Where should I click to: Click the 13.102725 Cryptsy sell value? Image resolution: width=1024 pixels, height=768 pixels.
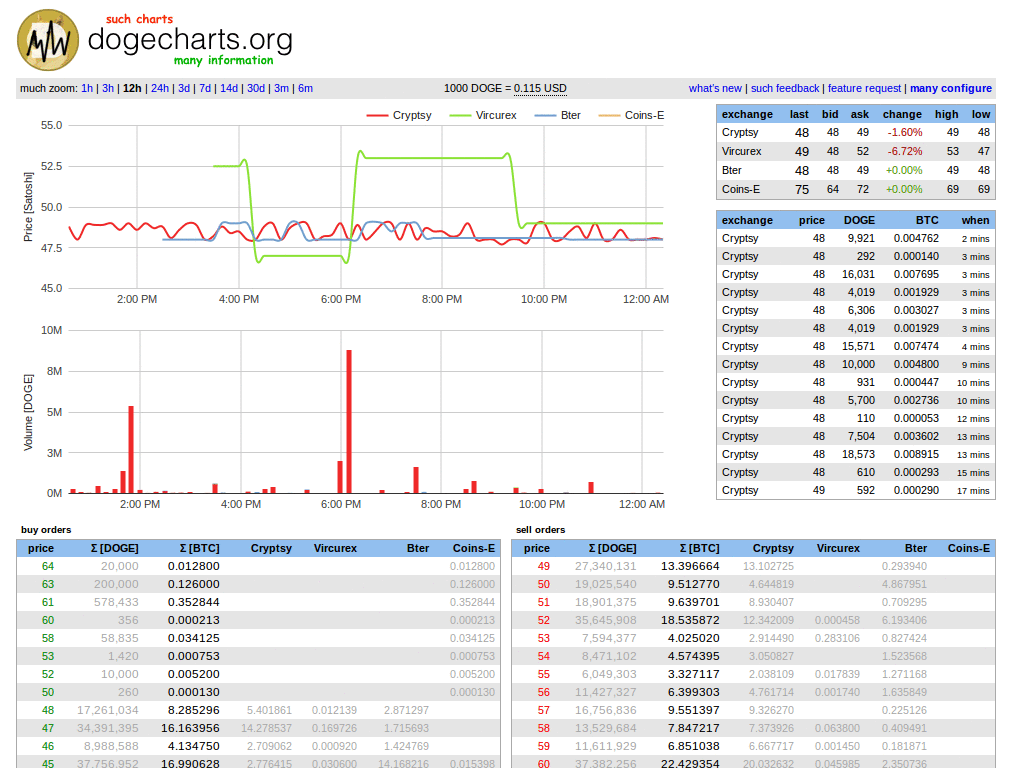pyautogui.click(x=768, y=566)
